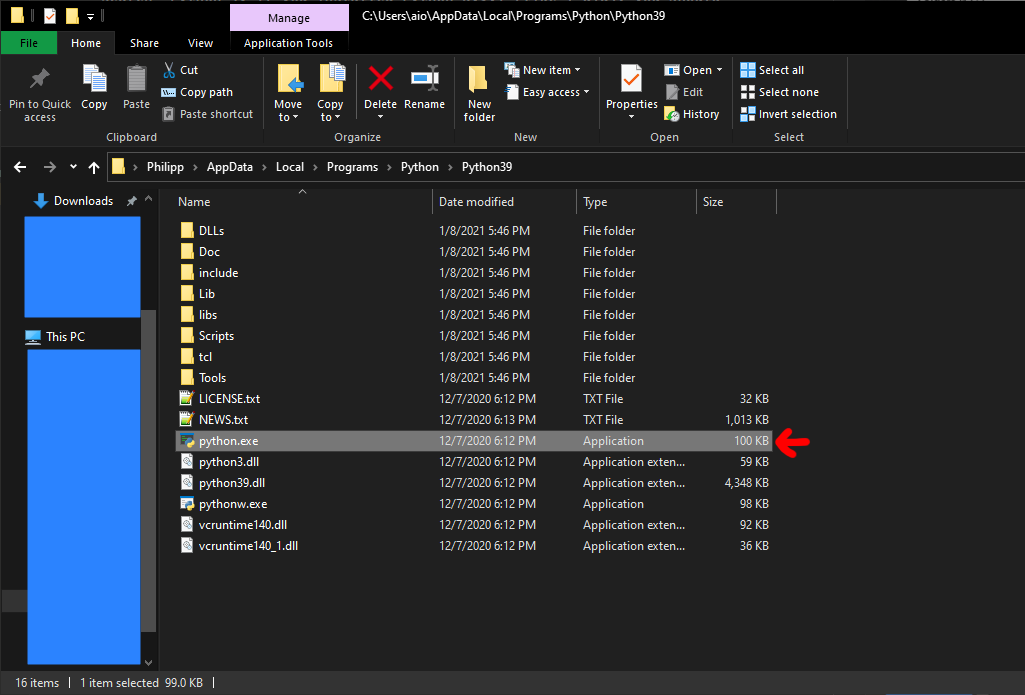Open the Share ribbon tab
Image resolution: width=1025 pixels, height=695 pixels.
pos(144,43)
